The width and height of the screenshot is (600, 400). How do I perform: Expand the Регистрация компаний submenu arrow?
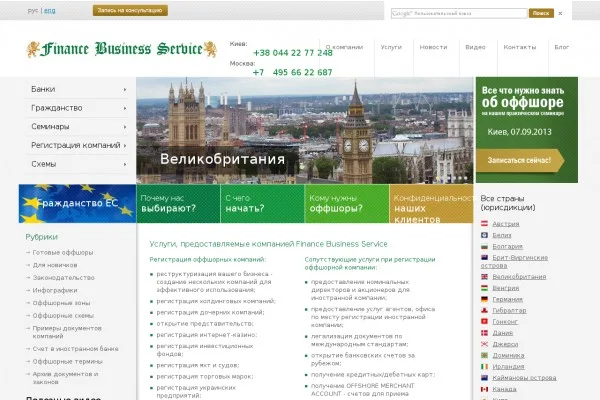coord(125,145)
